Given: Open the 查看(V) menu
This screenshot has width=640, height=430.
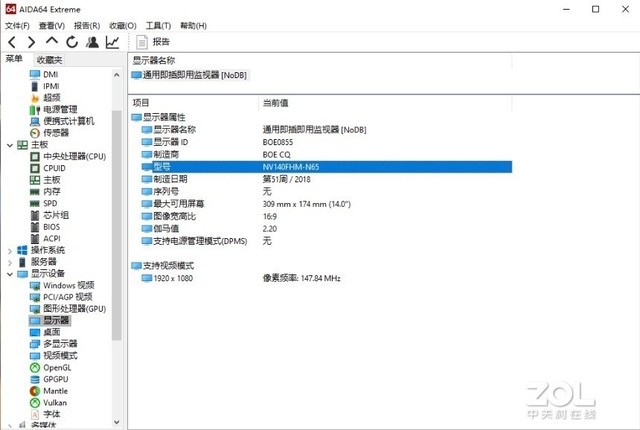Looking at the screenshot, I should click(x=52, y=26).
